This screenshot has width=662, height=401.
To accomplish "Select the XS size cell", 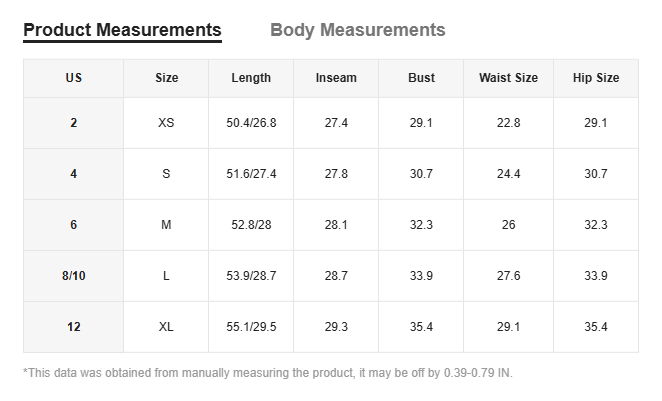I will point(166,123).
